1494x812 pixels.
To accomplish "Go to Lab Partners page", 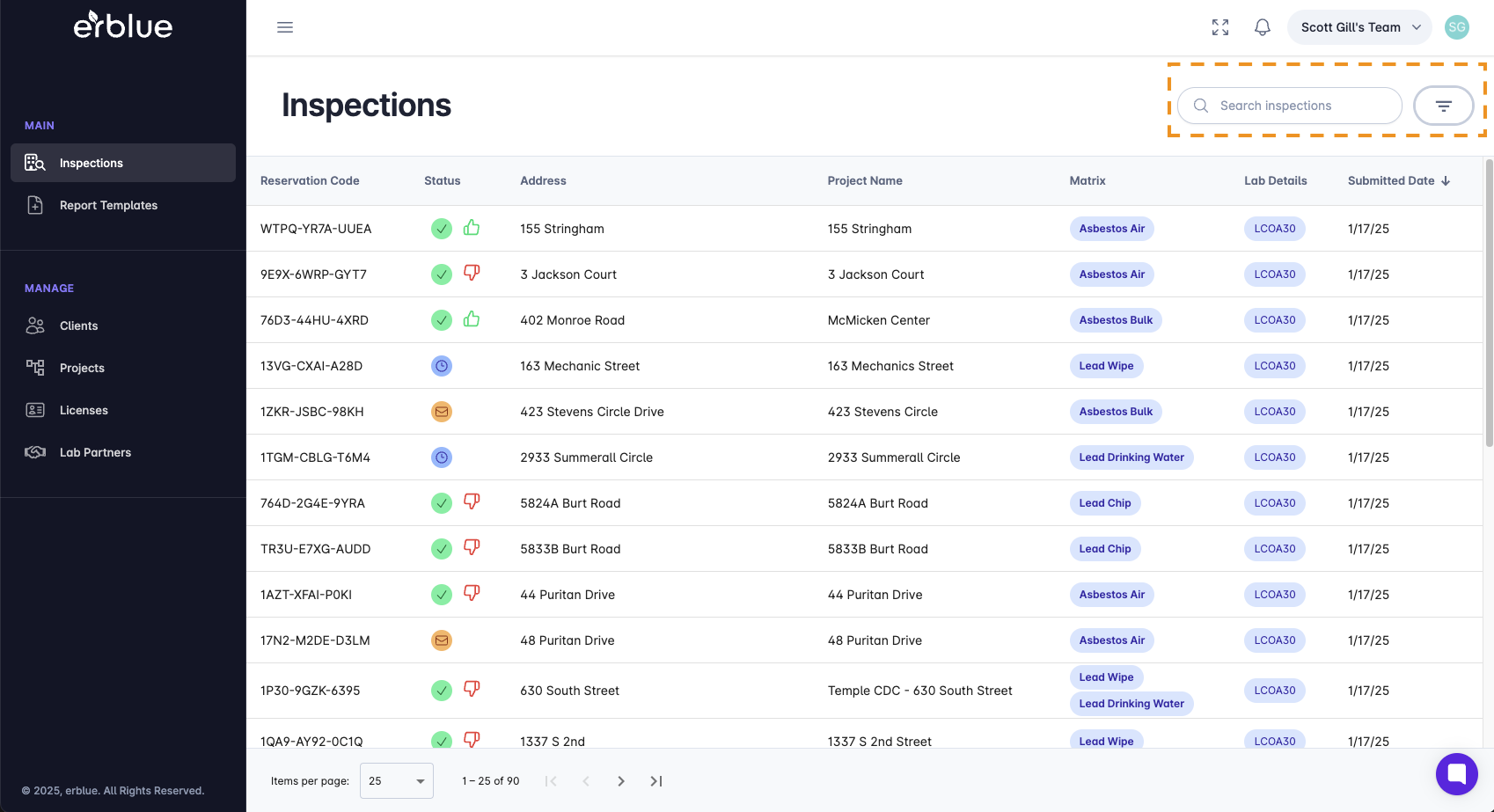I will tap(95, 452).
